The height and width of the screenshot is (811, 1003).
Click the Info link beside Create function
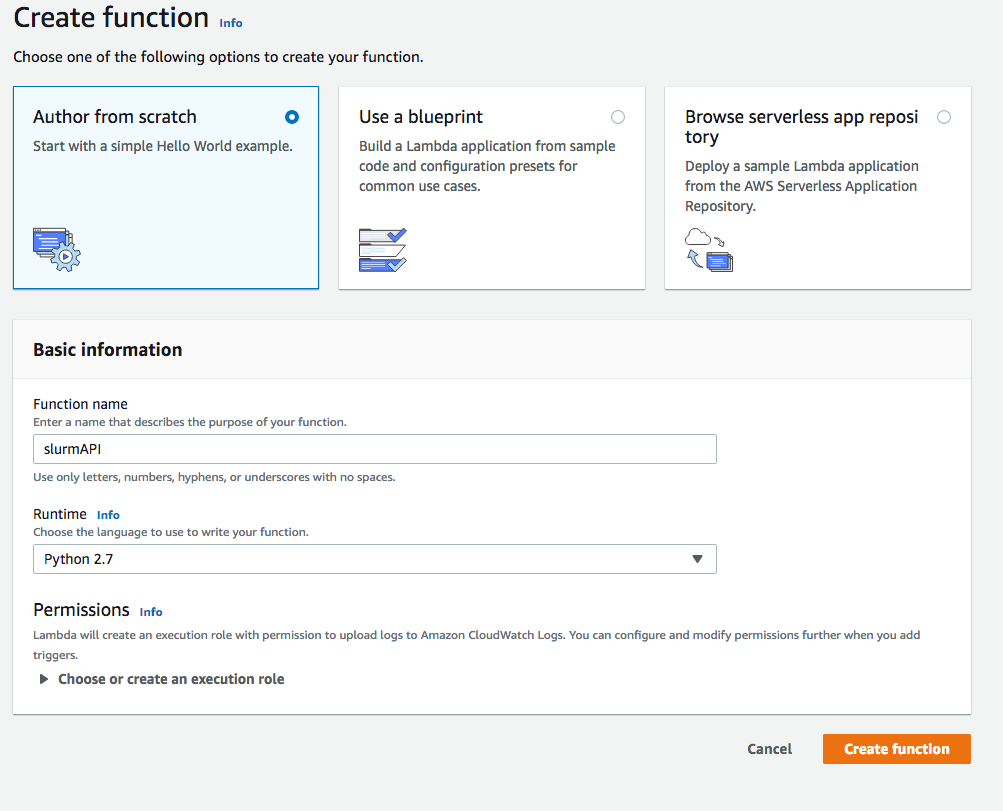tap(230, 22)
